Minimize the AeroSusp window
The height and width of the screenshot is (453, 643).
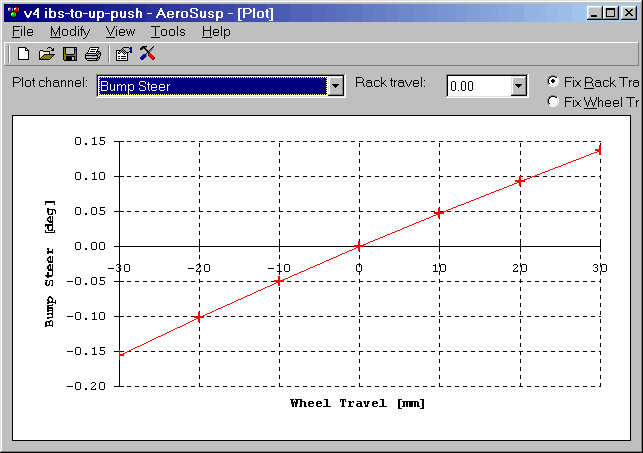pos(594,13)
